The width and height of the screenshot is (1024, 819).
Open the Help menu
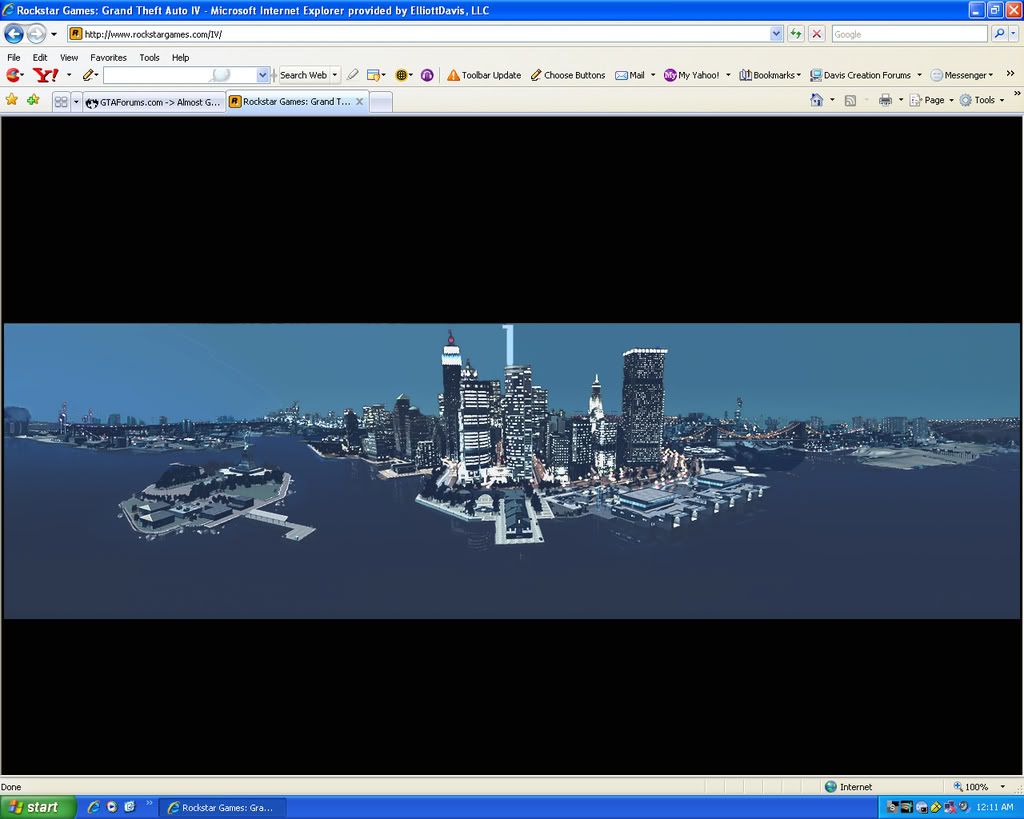click(180, 57)
